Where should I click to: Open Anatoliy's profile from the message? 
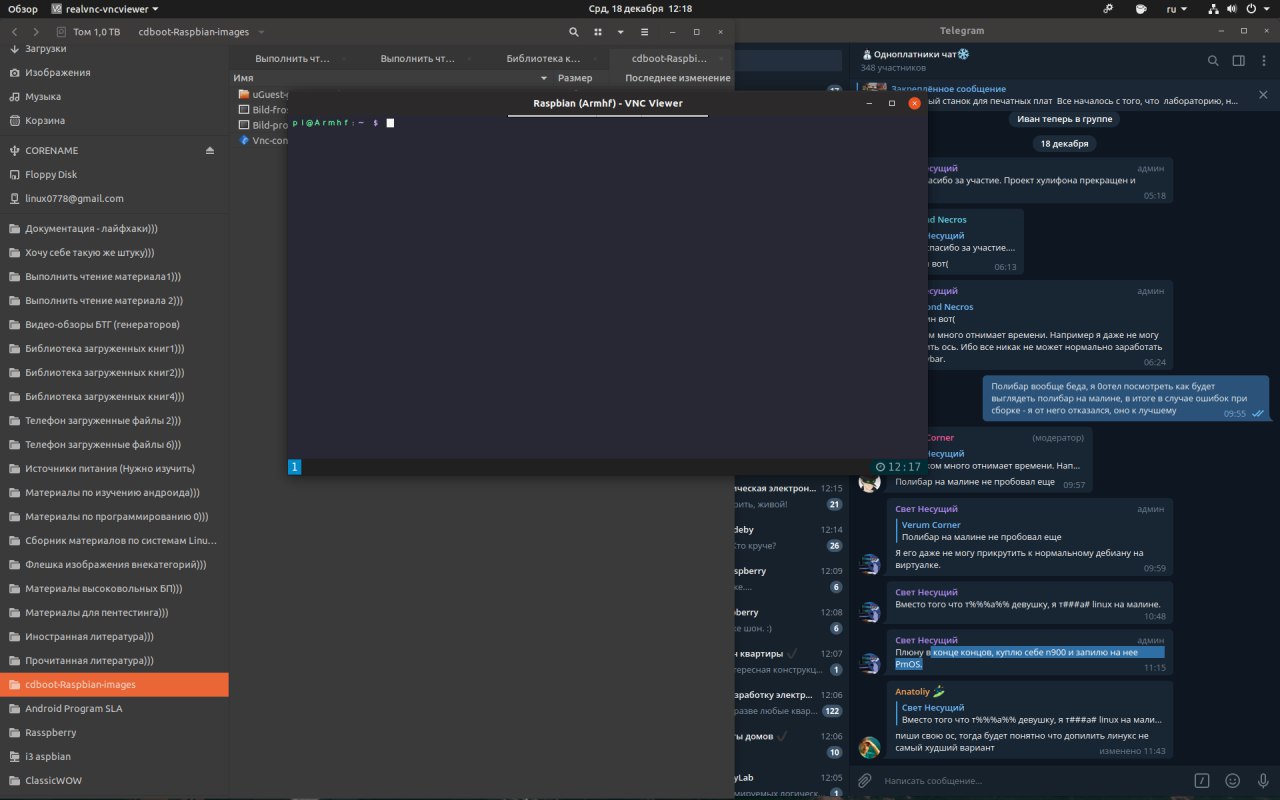pos(913,691)
